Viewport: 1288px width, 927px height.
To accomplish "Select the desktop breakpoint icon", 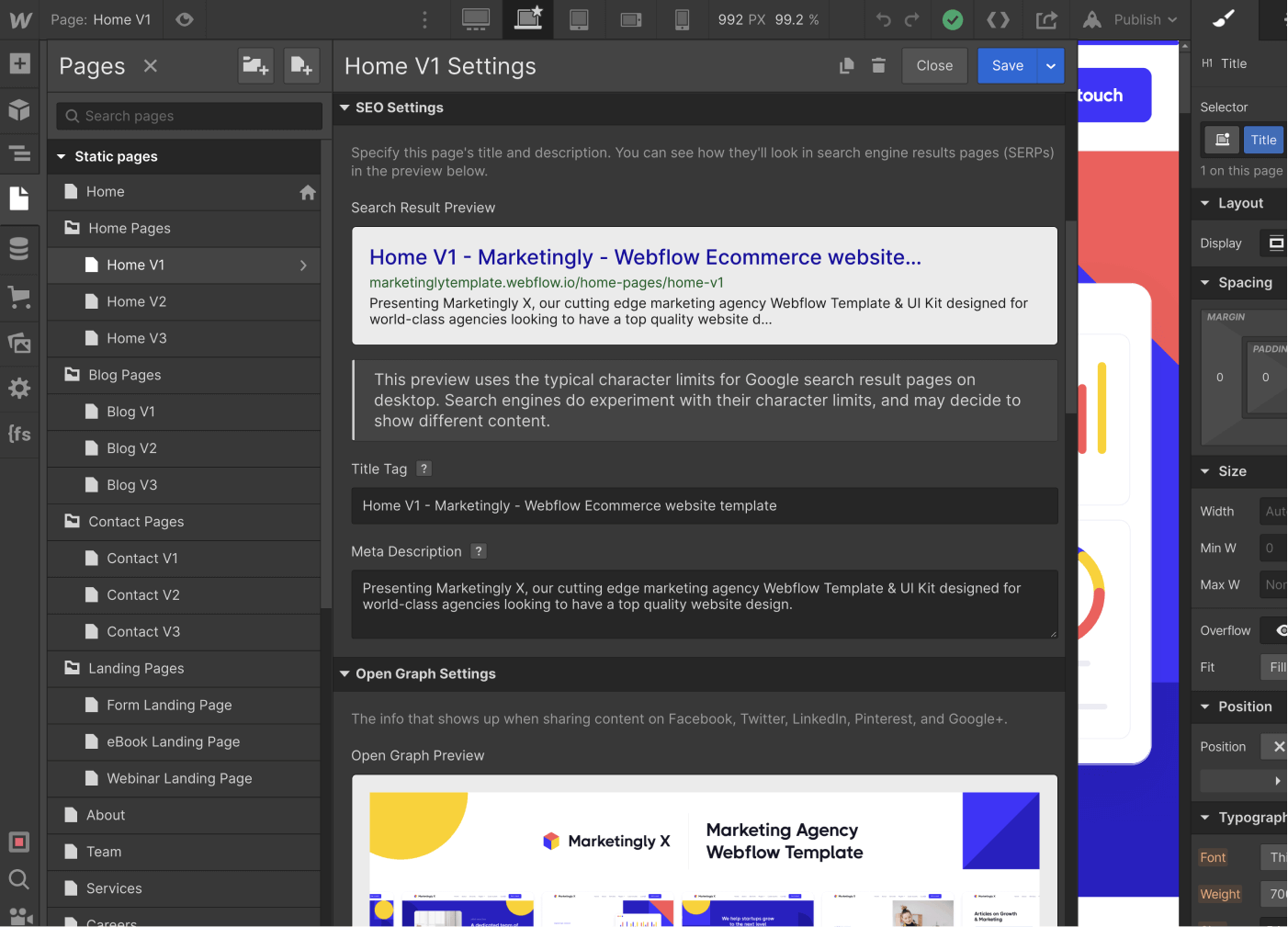I will [476, 19].
